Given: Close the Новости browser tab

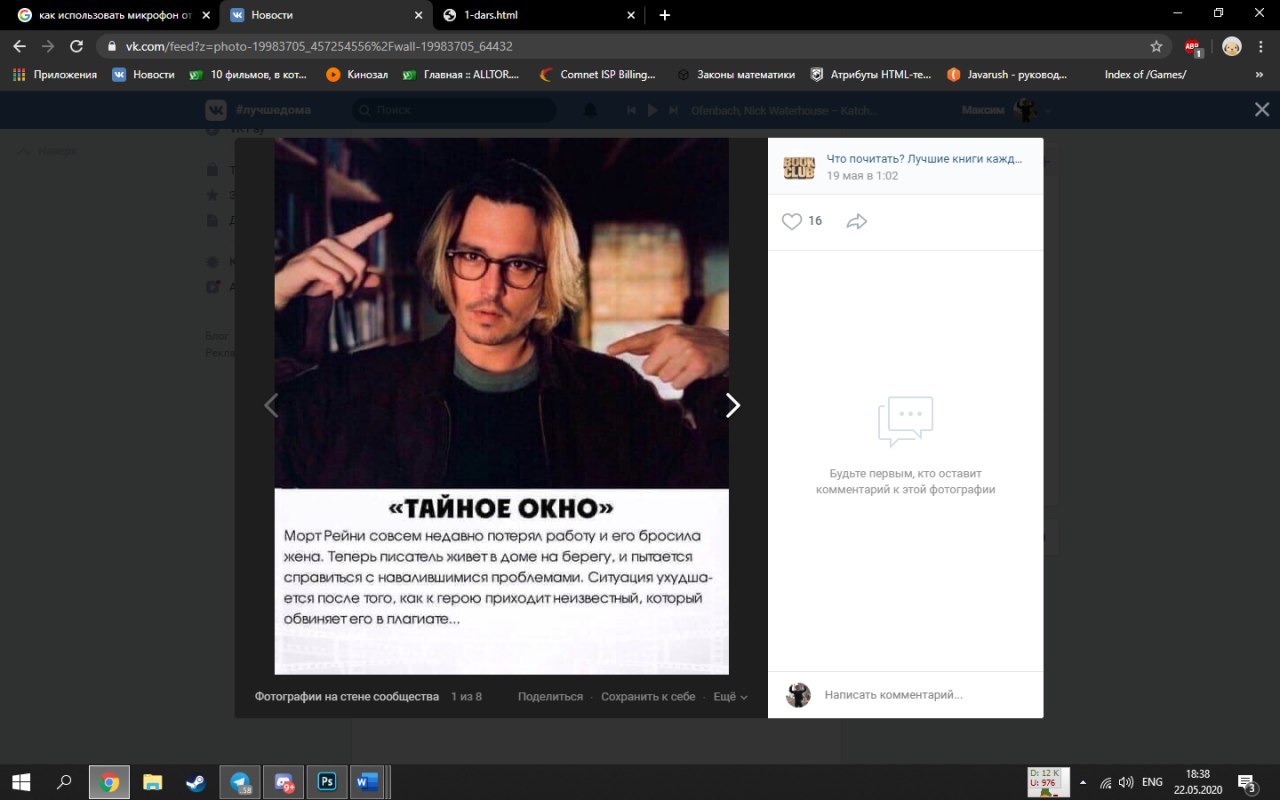Looking at the screenshot, I should pos(418,15).
